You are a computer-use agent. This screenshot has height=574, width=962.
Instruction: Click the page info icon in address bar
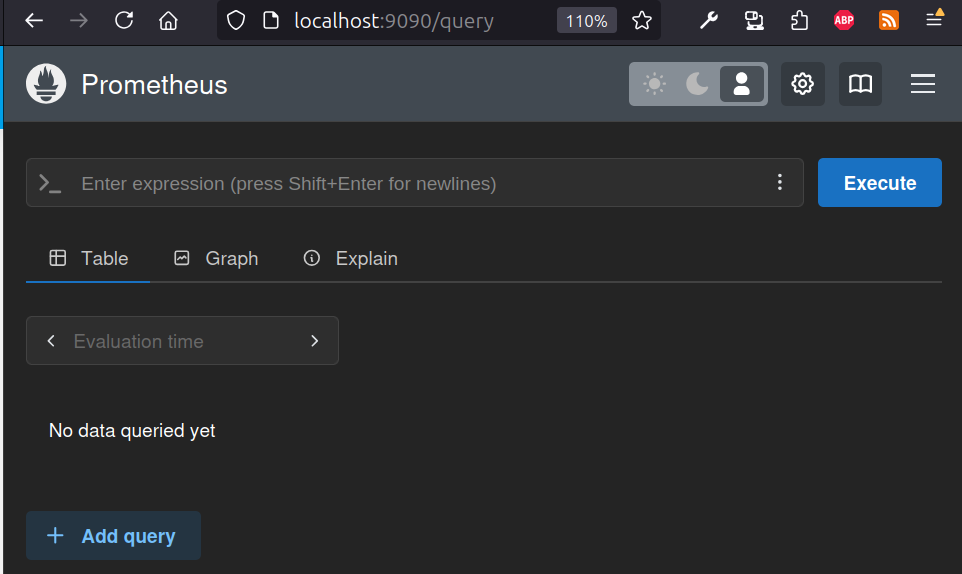[x=271, y=21]
